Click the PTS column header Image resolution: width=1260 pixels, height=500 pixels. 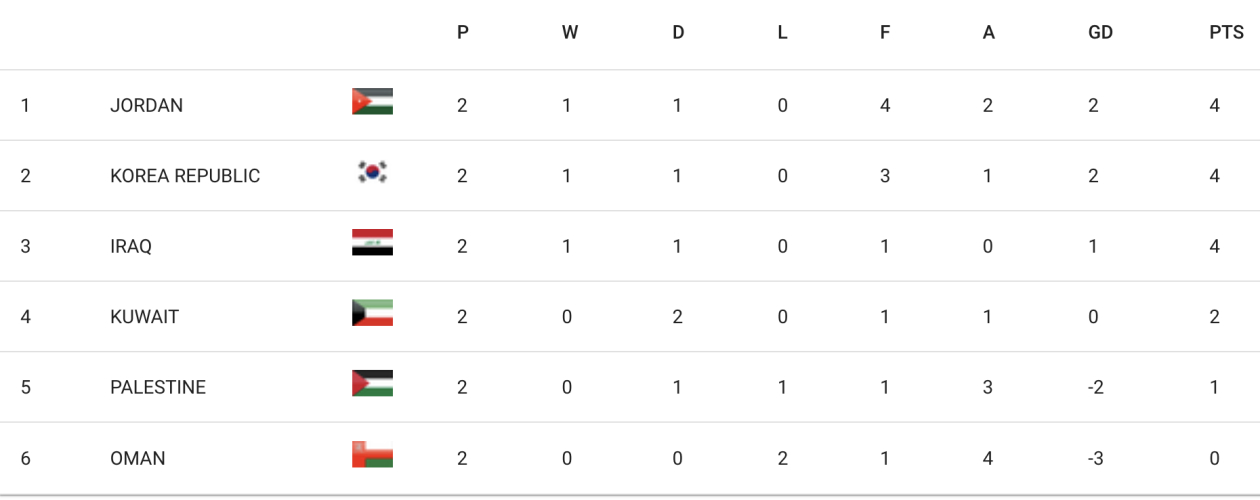(1226, 33)
